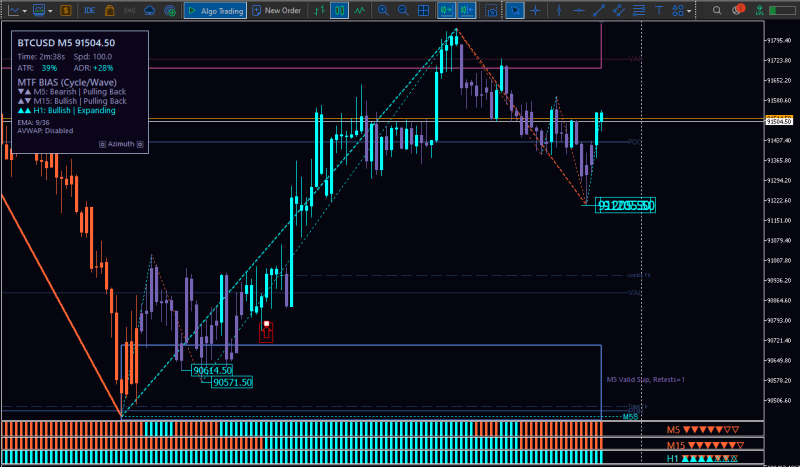Image resolution: width=800 pixels, height=467 pixels.
Task: Open the shapes objects icon
Action: tap(678, 10)
